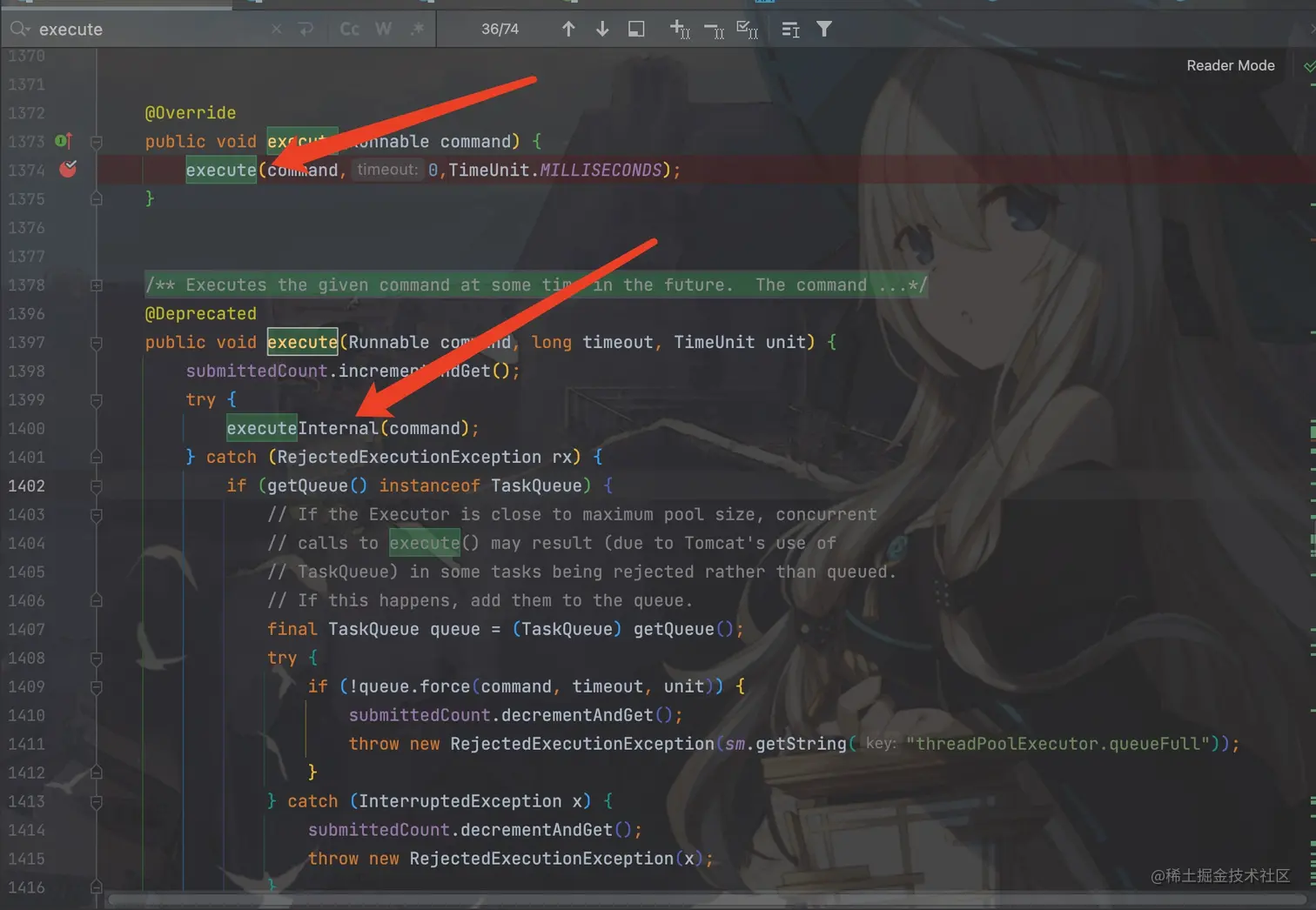Go to next occurrence arrow
The width and height of the screenshot is (1316, 910).
[x=602, y=30]
